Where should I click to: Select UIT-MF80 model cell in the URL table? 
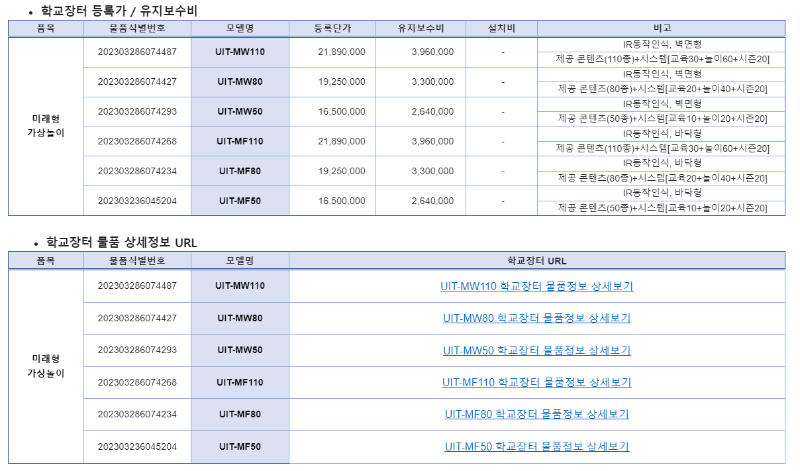[240, 414]
